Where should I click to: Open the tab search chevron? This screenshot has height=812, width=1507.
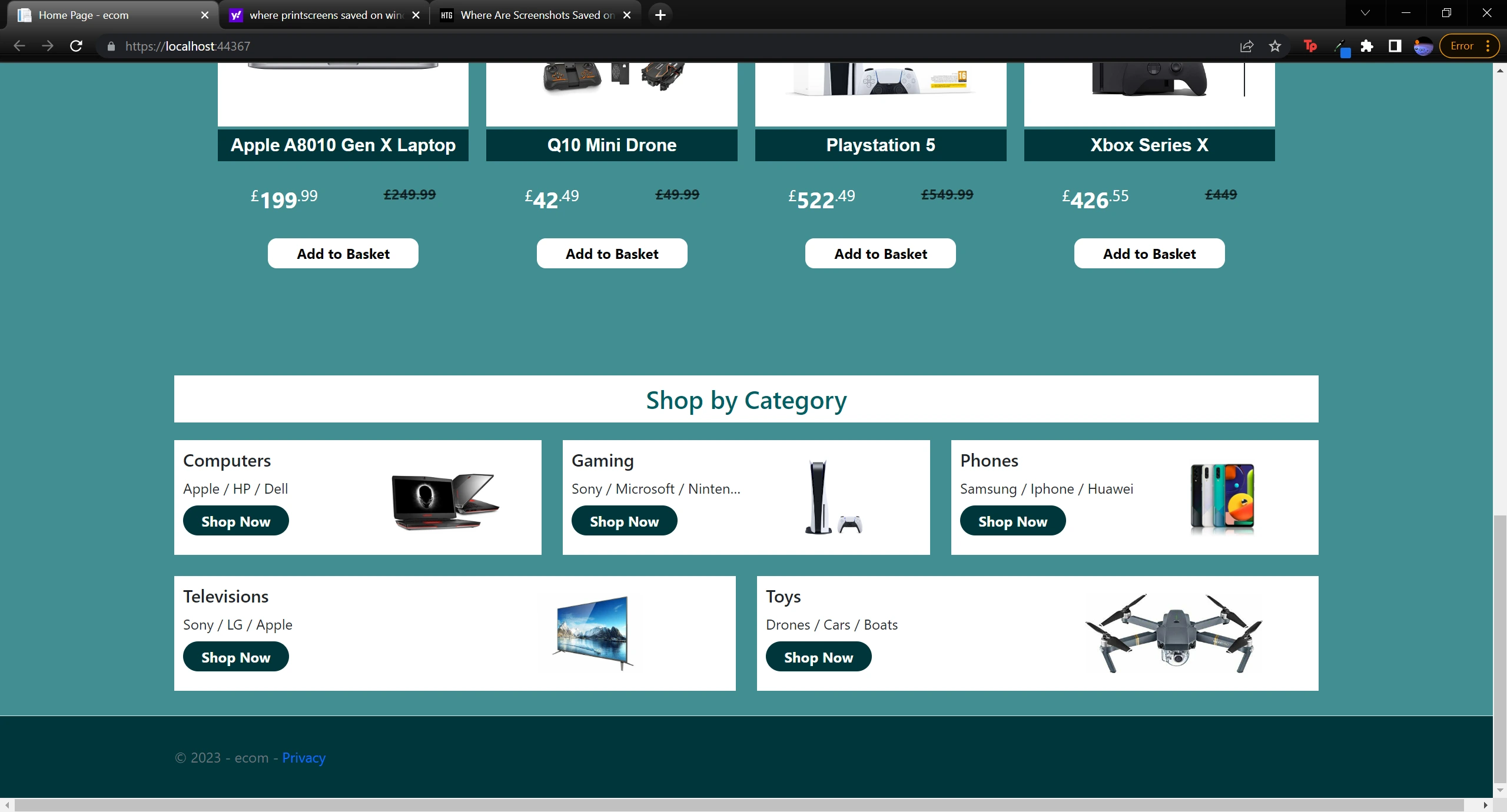(x=1365, y=13)
